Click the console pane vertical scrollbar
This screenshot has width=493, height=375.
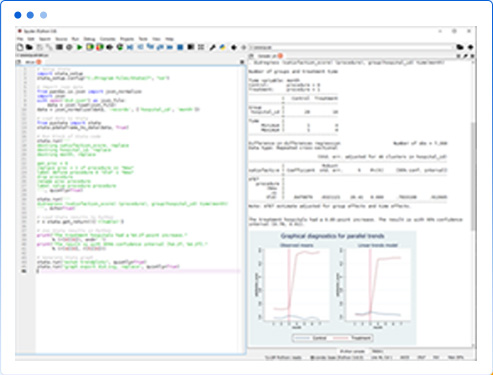tap(473, 176)
